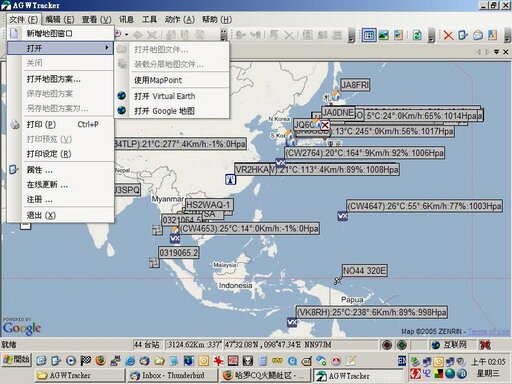
Task: Open 属性 ... from the File menu
Action: [x=61, y=170]
